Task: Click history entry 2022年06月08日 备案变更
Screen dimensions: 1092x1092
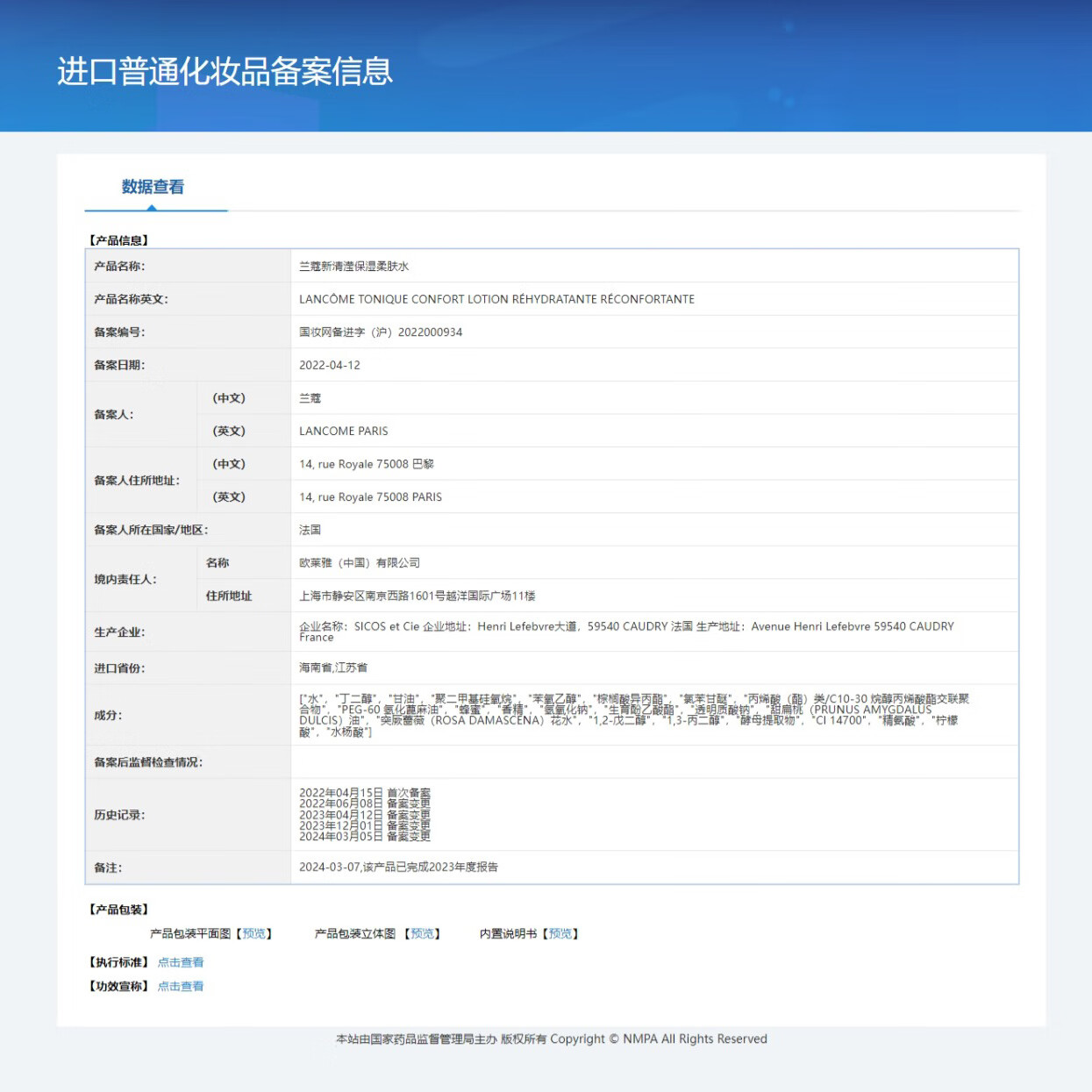Action: coord(365,803)
